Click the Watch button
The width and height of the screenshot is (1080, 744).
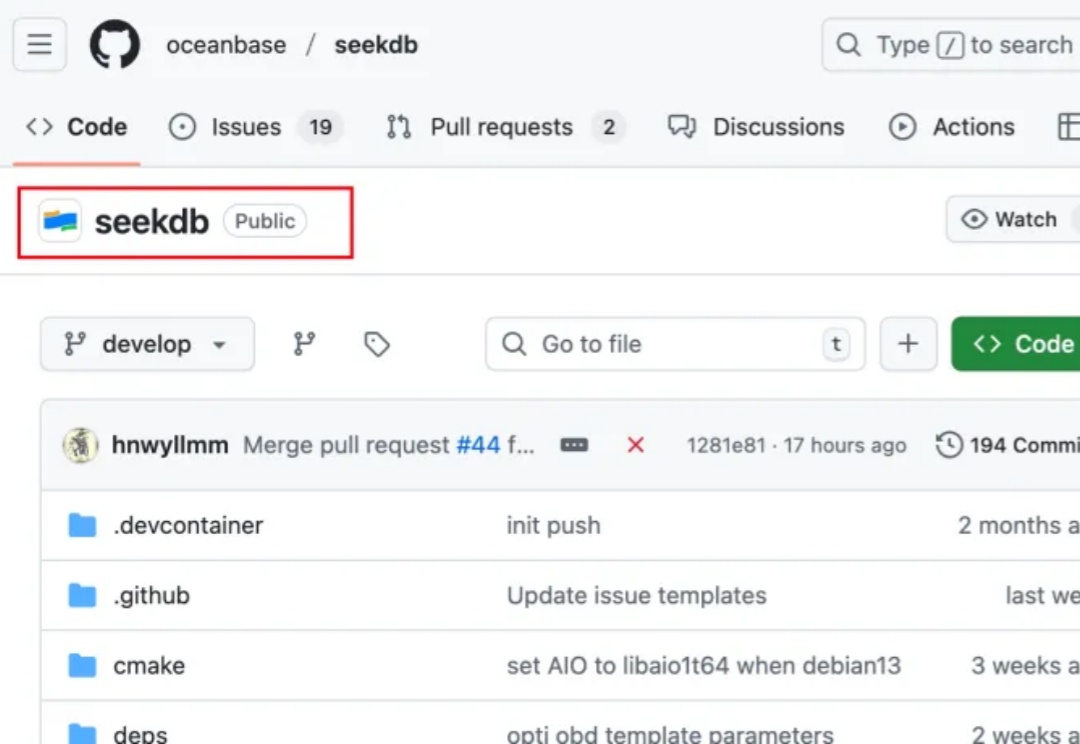coord(1010,220)
